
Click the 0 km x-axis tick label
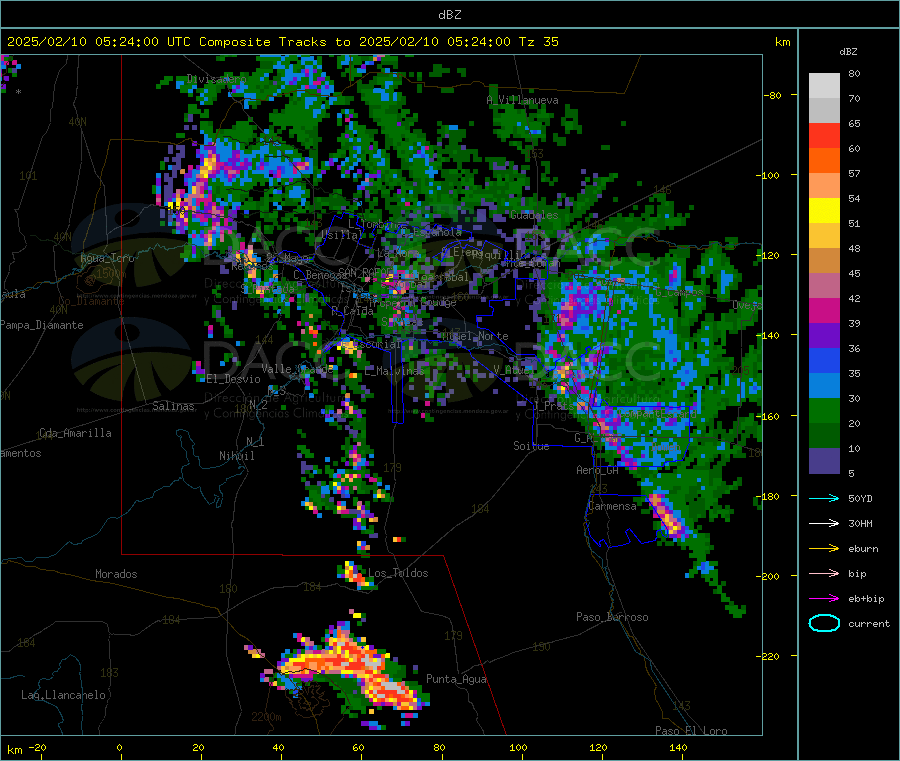pyautogui.click(x=119, y=747)
